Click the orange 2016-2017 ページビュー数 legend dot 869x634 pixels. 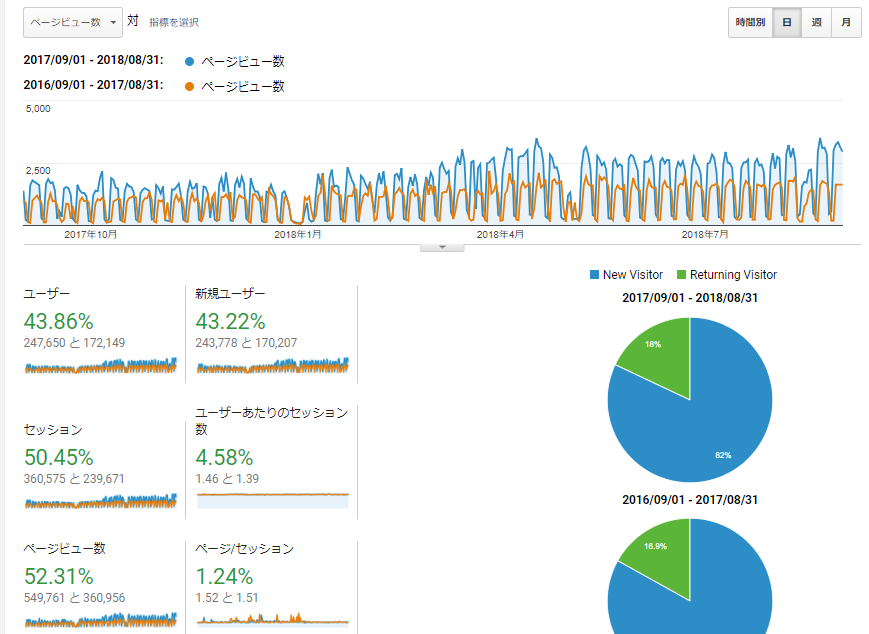[x=190, y=86]
